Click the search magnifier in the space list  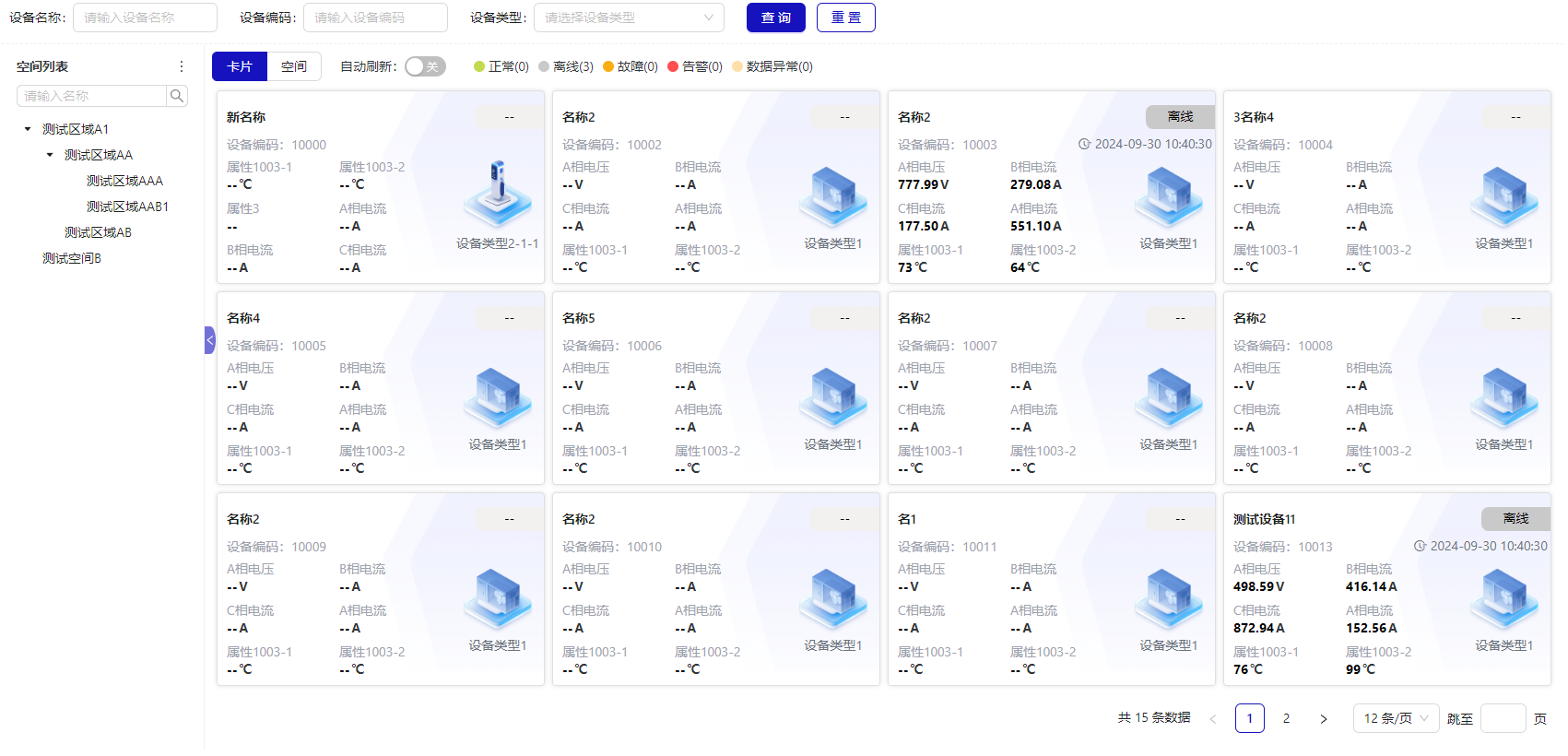point(177,96)
